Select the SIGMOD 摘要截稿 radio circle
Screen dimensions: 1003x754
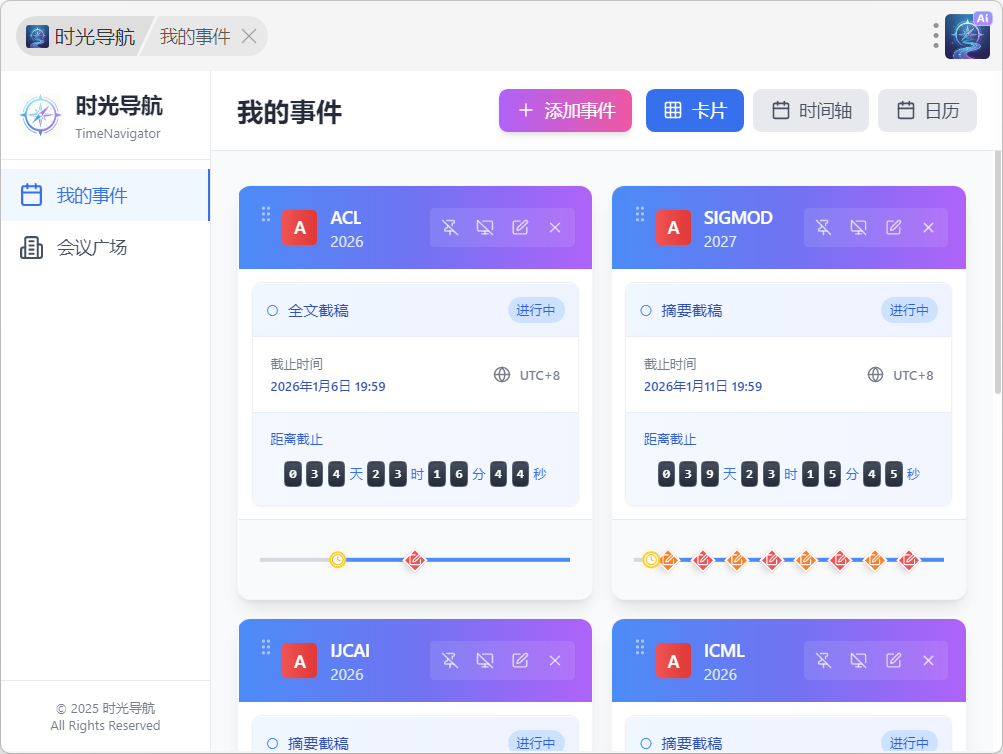[x=646, y=311]
